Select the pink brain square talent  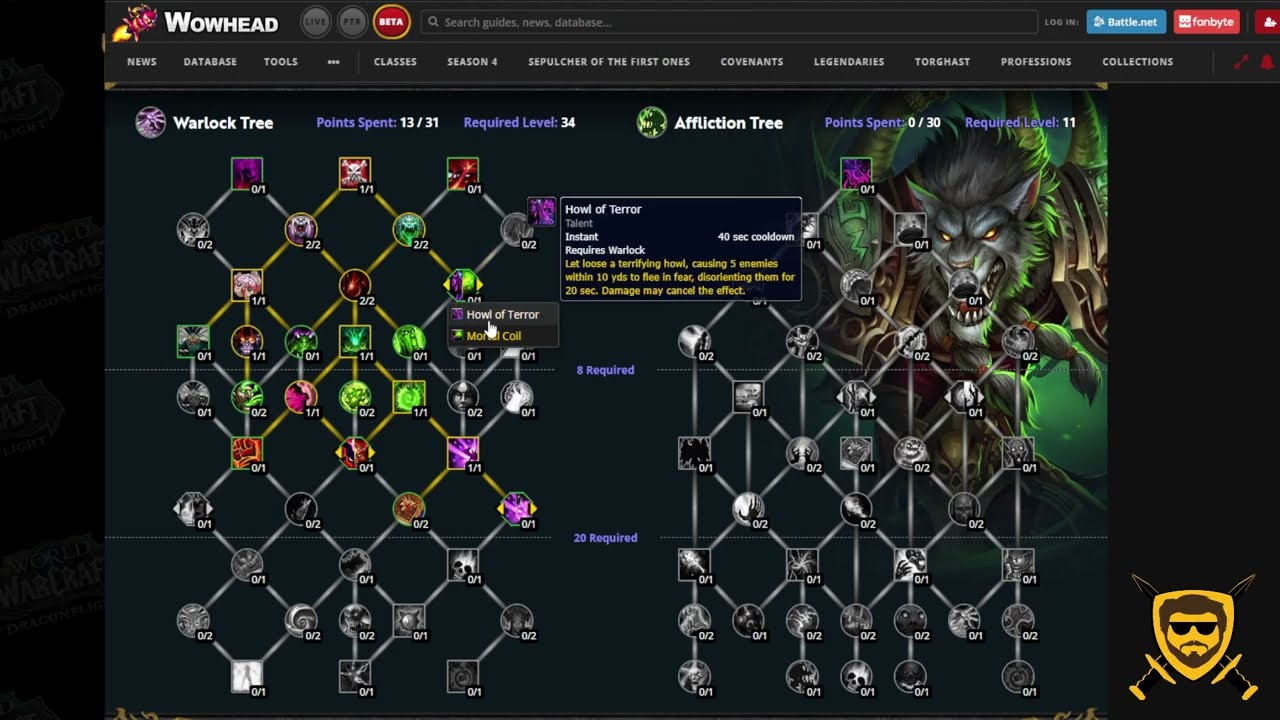pos(246,285)
